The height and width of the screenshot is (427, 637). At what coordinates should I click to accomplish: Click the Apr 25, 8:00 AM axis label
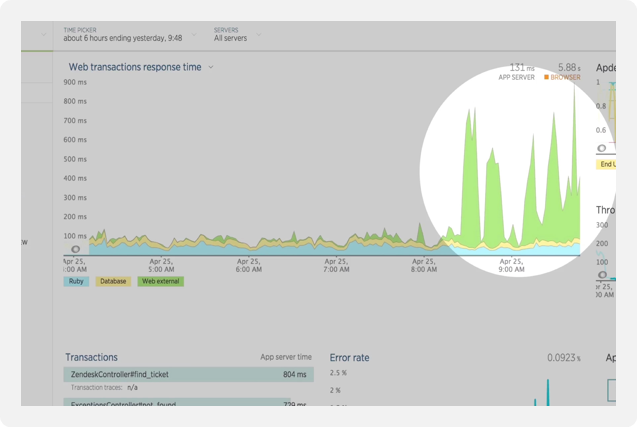click(424, 265)
